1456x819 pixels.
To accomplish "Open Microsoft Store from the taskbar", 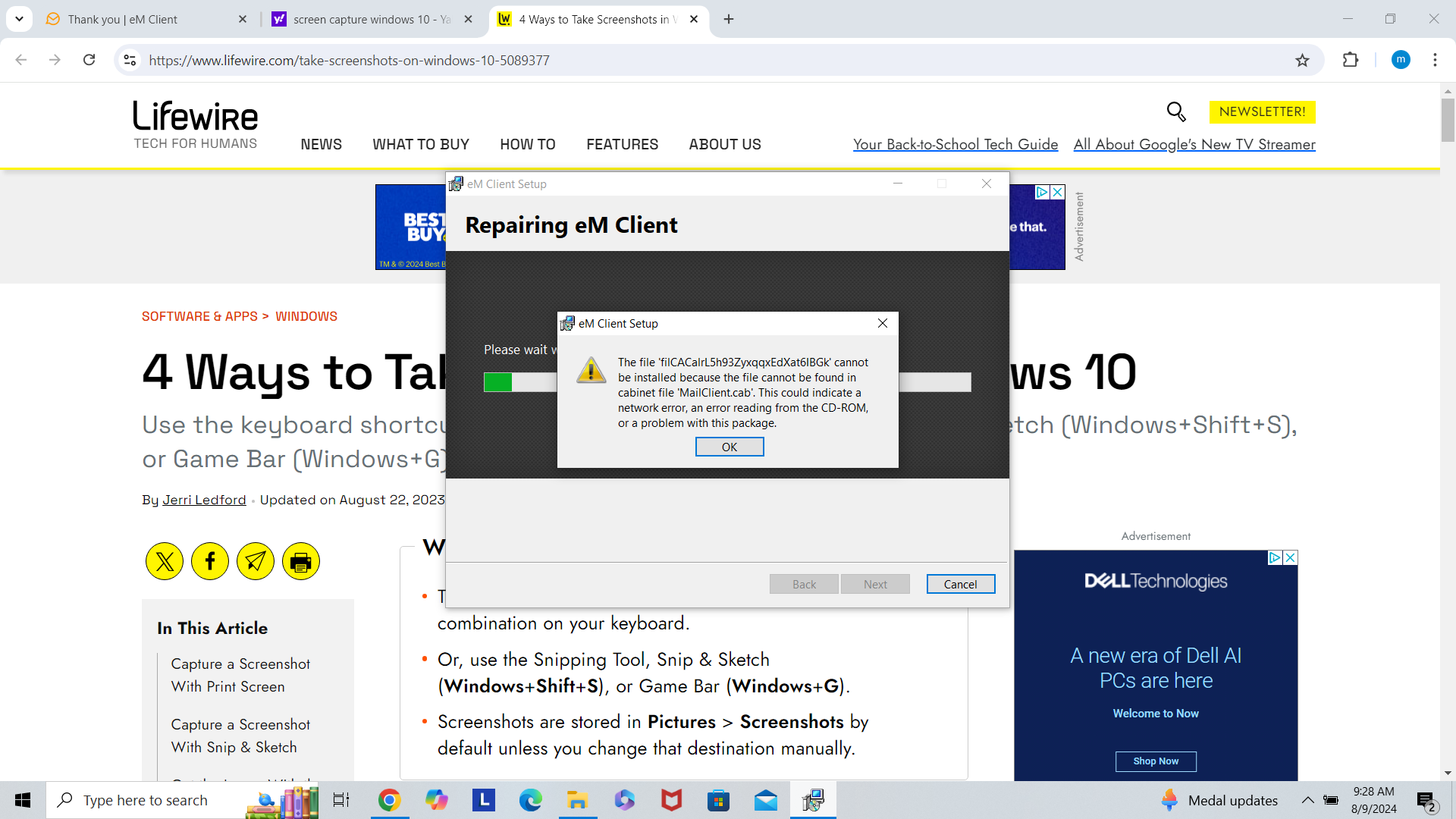I will (718, 800).
